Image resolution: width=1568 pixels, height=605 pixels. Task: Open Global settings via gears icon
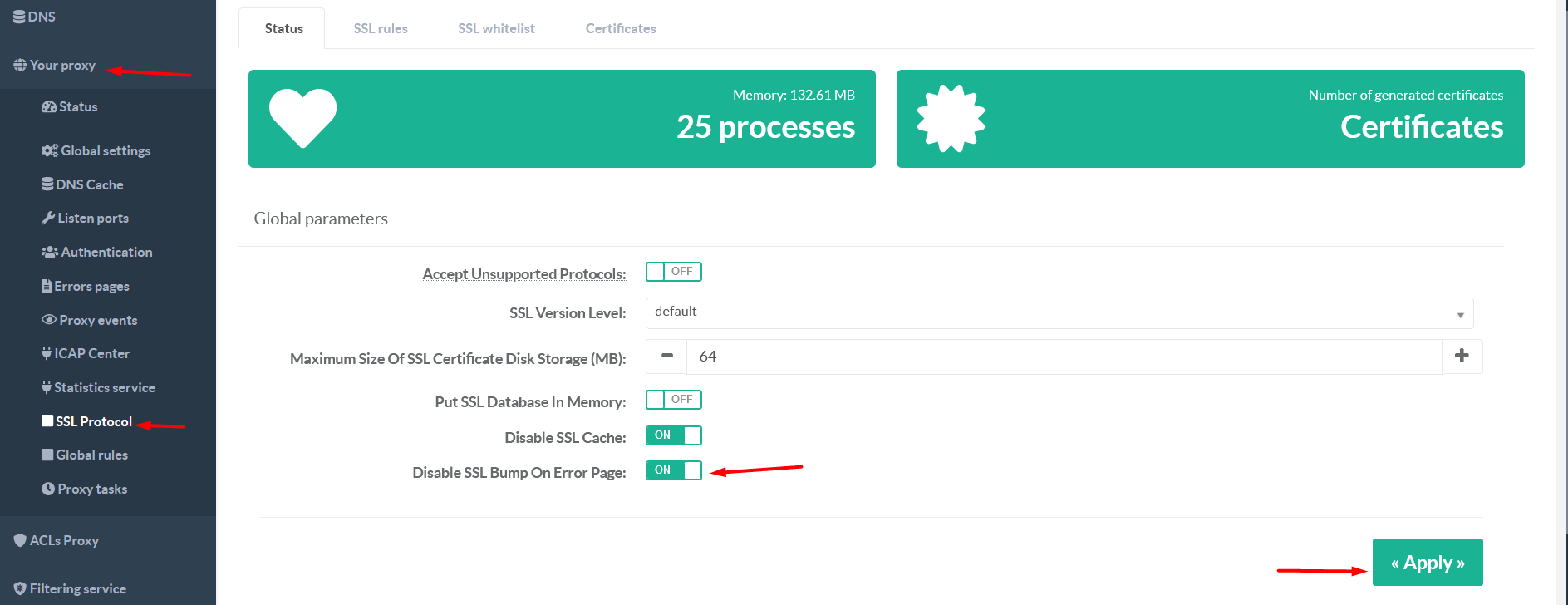50,150
